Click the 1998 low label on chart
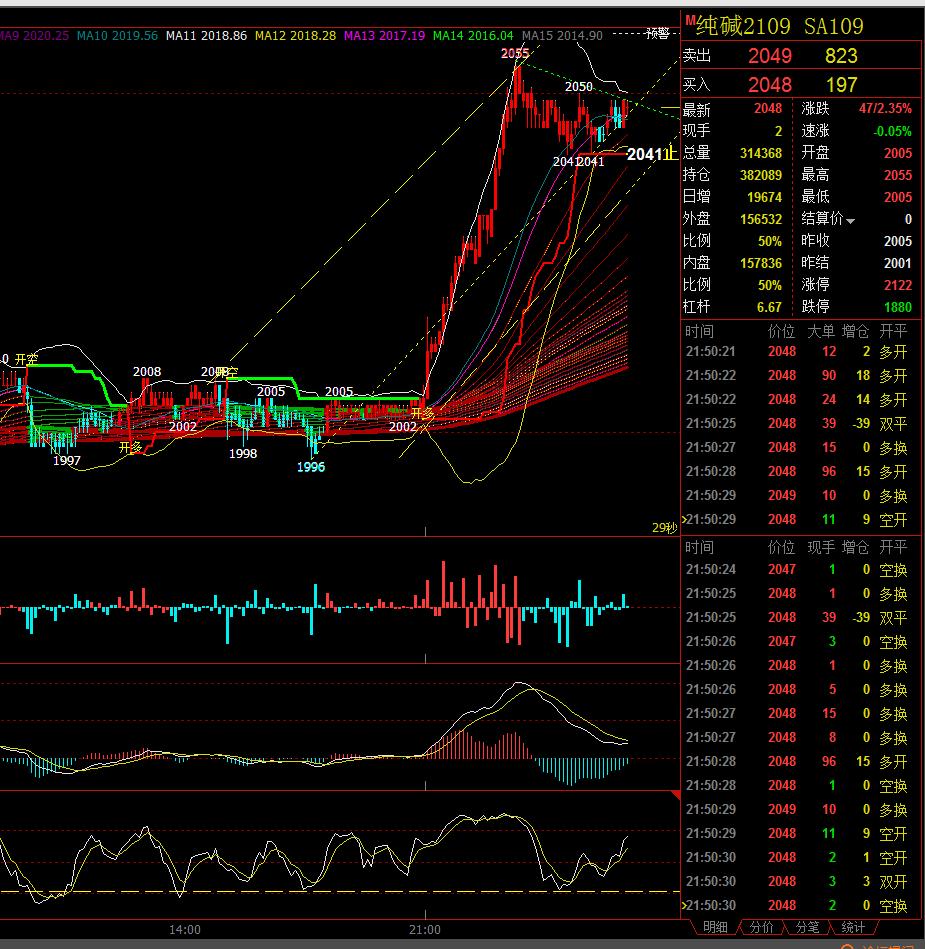This screenshot has width=925, height=949. pos(243,453)
